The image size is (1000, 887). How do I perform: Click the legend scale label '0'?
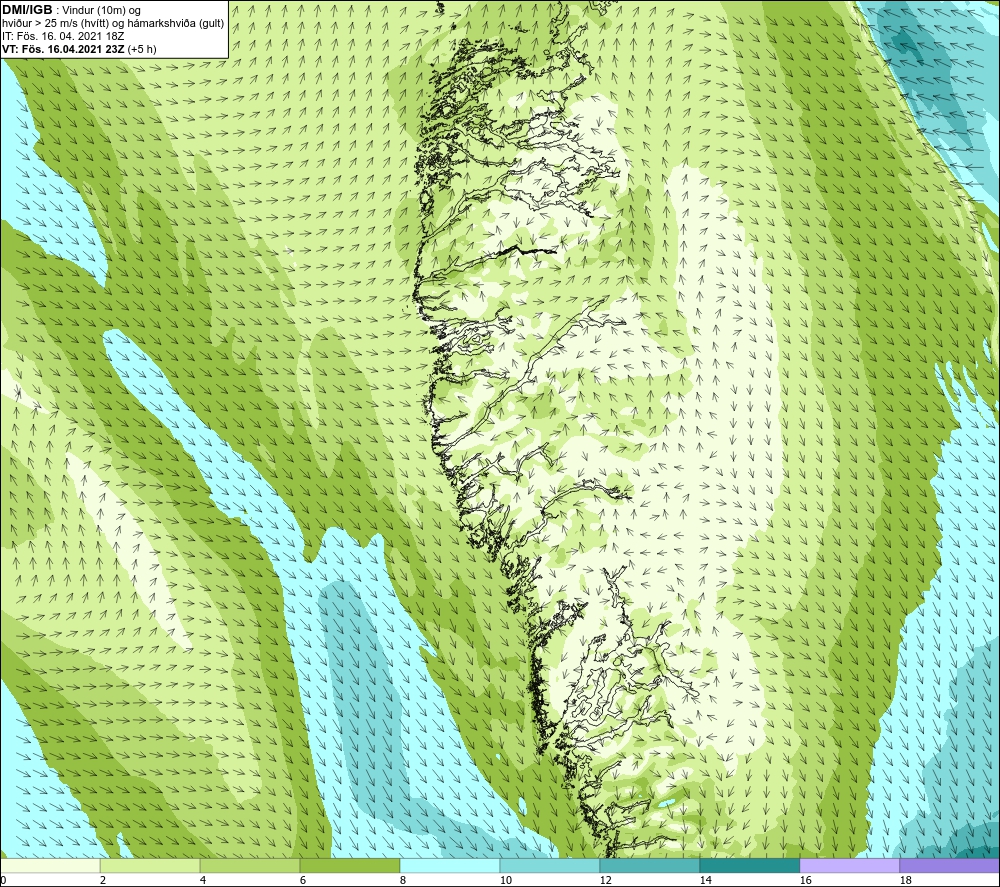3,881
